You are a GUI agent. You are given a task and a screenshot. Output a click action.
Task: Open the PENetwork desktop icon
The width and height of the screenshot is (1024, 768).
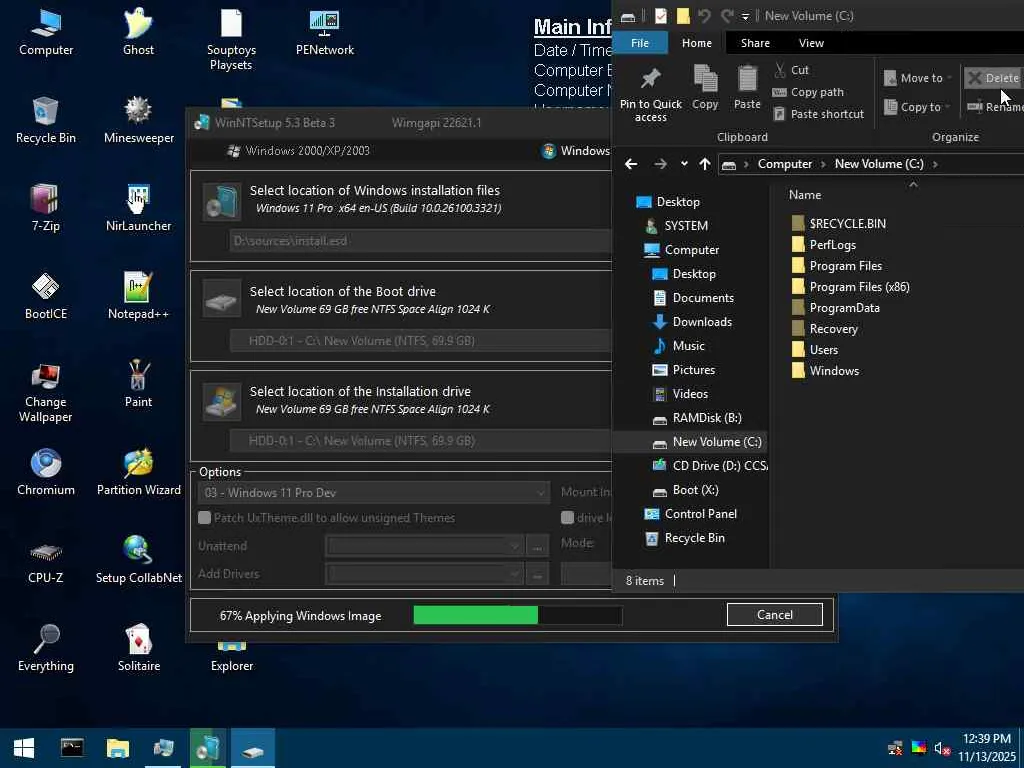[325, 33]
